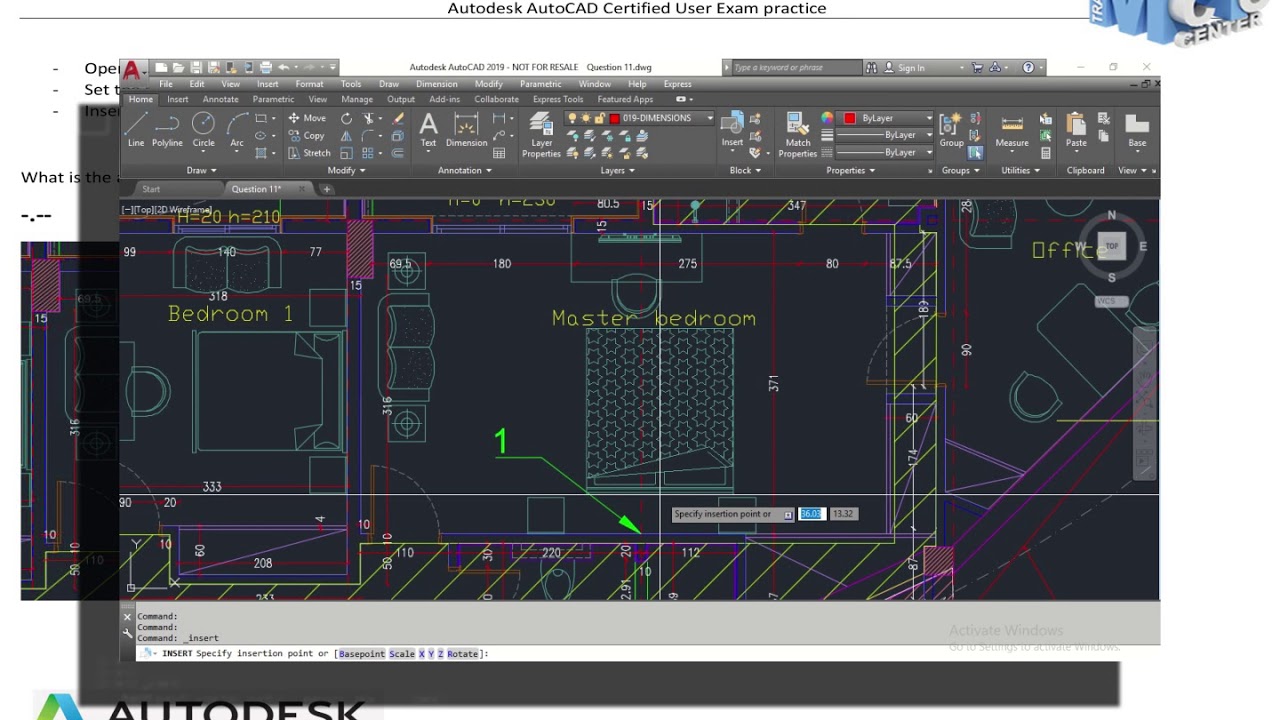The image size is (1280, 720).
Task: Toggle layer on/off light bulb icon
Action: pyautogui.click(x=572, y=118)
